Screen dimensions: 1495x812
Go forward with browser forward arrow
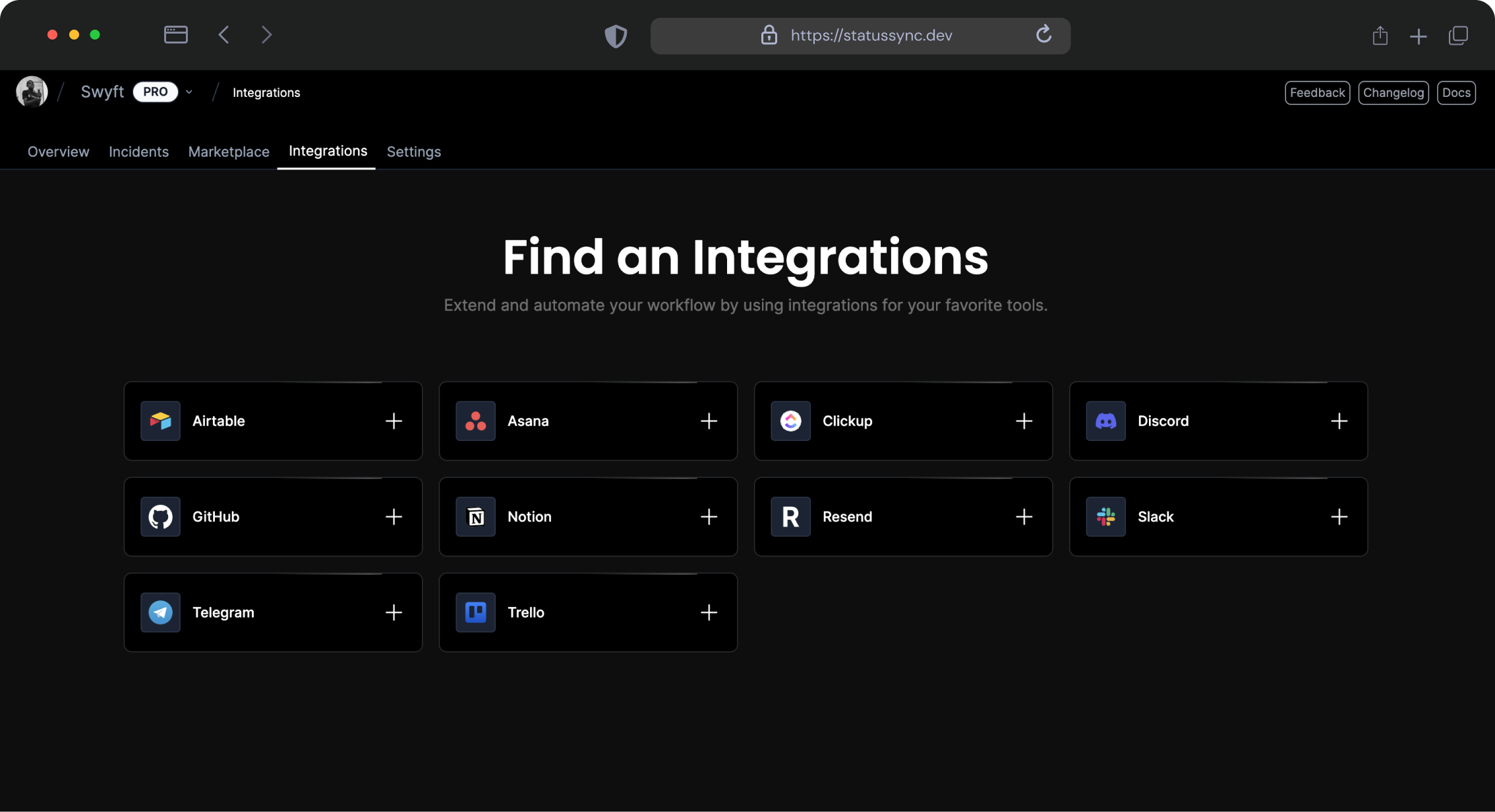[266, 34]
